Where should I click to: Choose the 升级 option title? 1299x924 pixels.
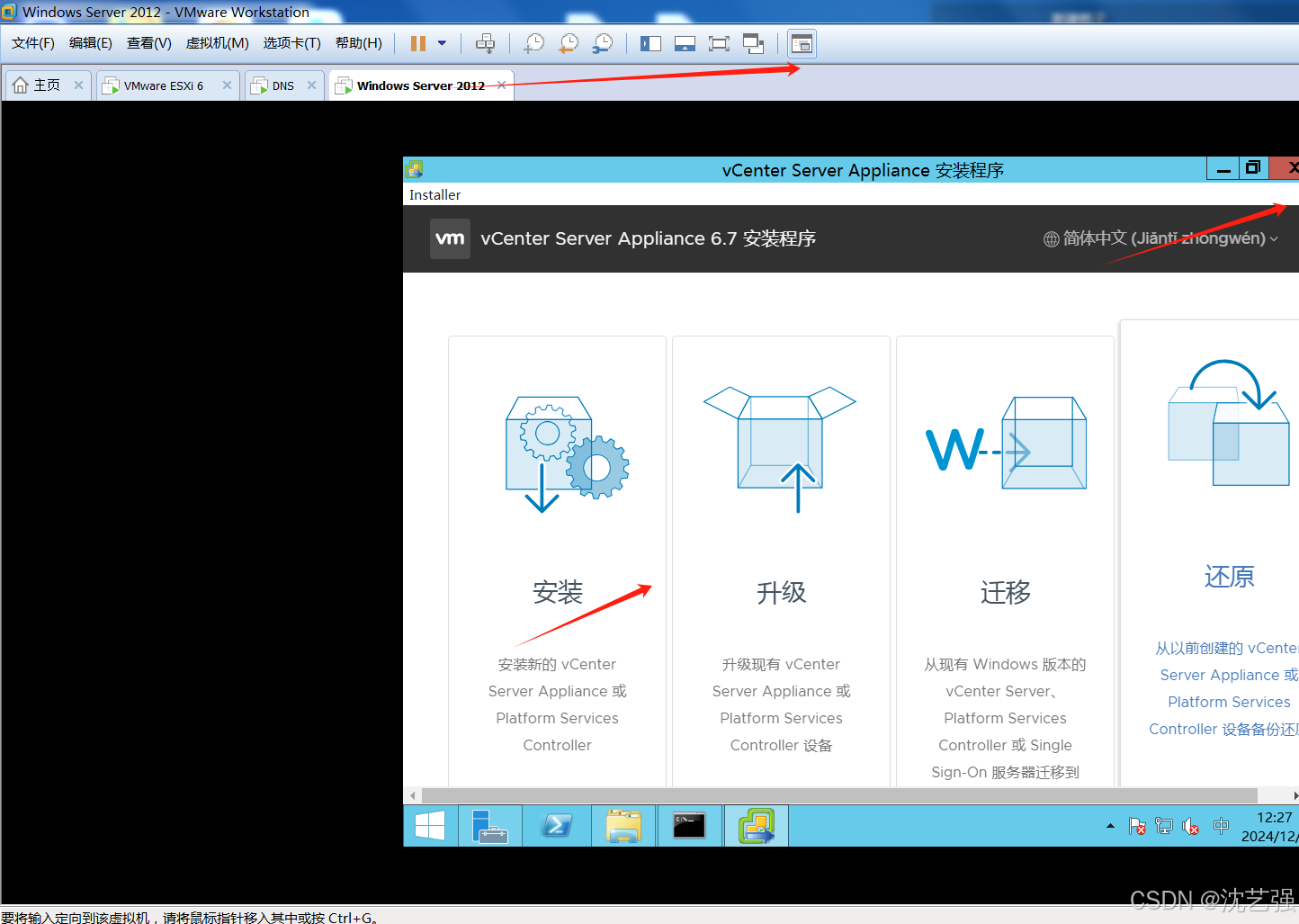782,592
